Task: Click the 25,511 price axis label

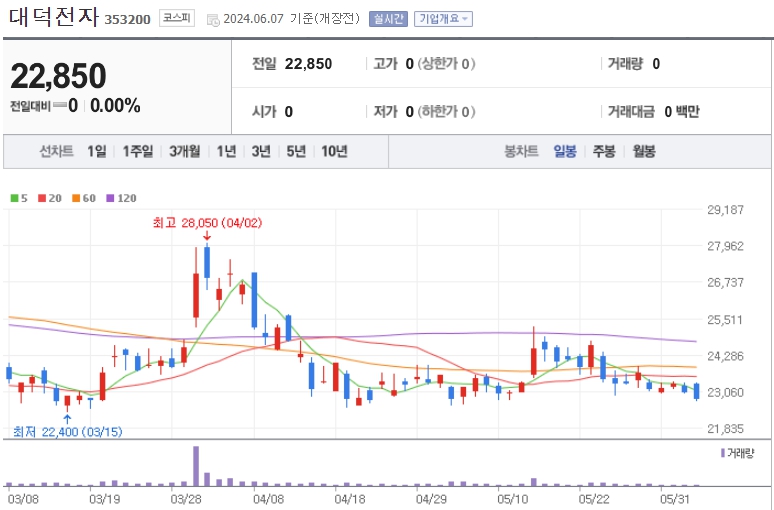Action: click(726, 320)
